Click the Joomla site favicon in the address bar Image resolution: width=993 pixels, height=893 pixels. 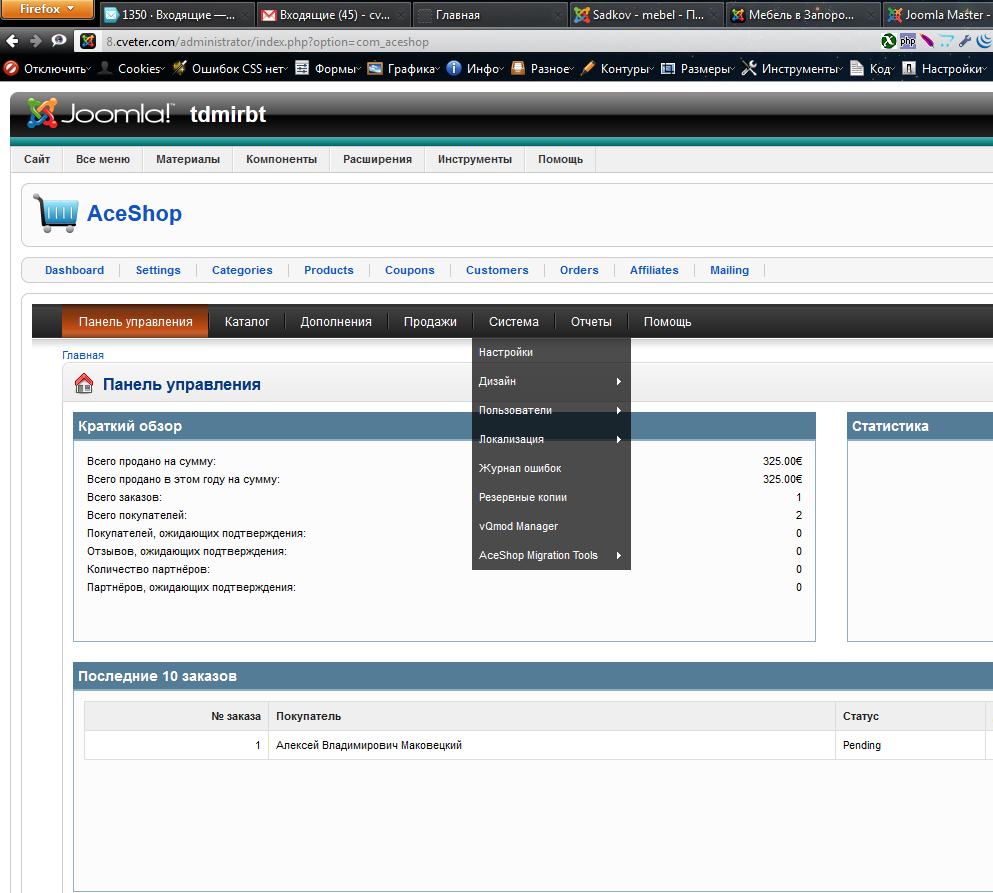coord(88,41)
